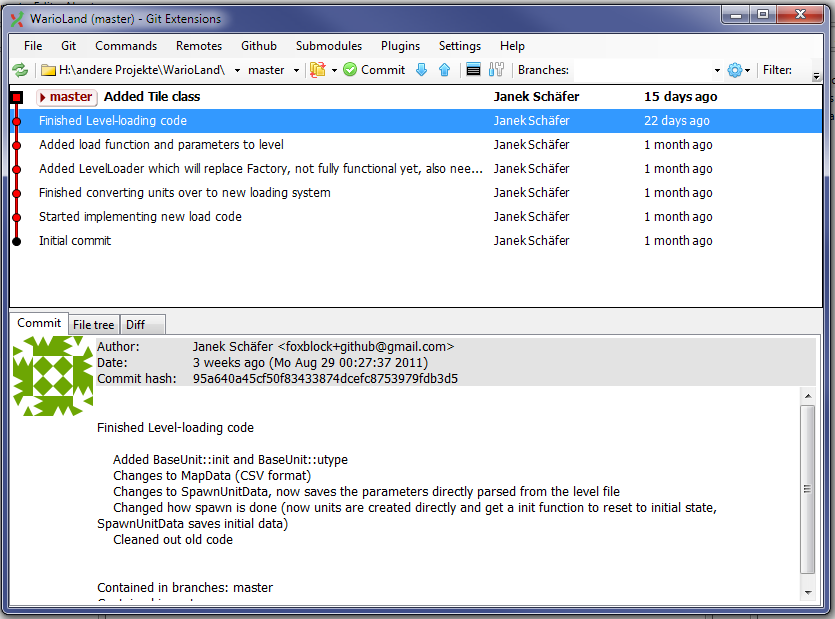Switch to the Diff tab
The image size is (835, 619).
point(135,325)
